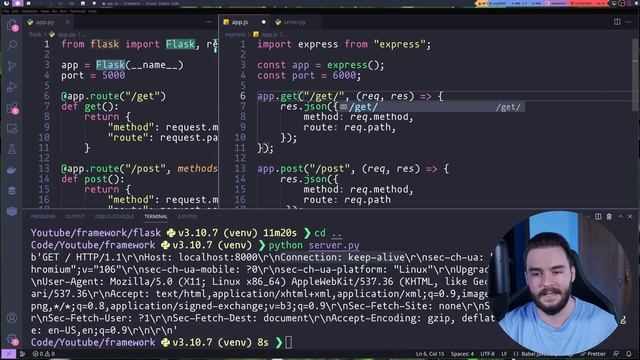Screen dimensions: 640x360
Task: Click Ln 6, Col 15 in status bar
Action: coord(430,354)
